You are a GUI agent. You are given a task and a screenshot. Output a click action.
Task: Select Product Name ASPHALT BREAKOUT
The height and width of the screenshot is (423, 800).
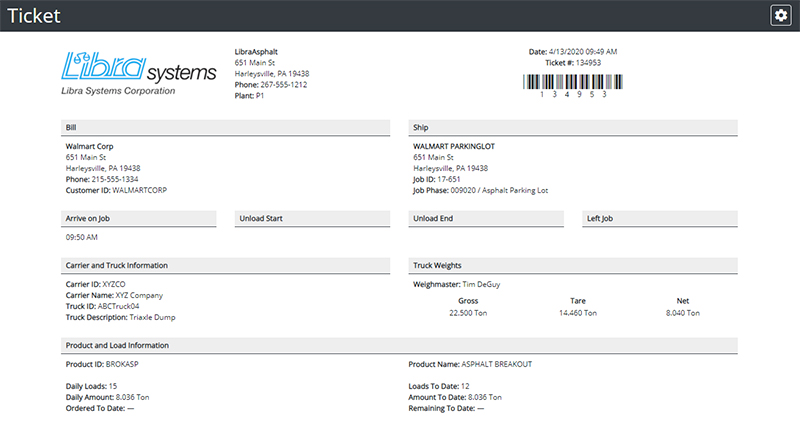(x=470, y=364)
